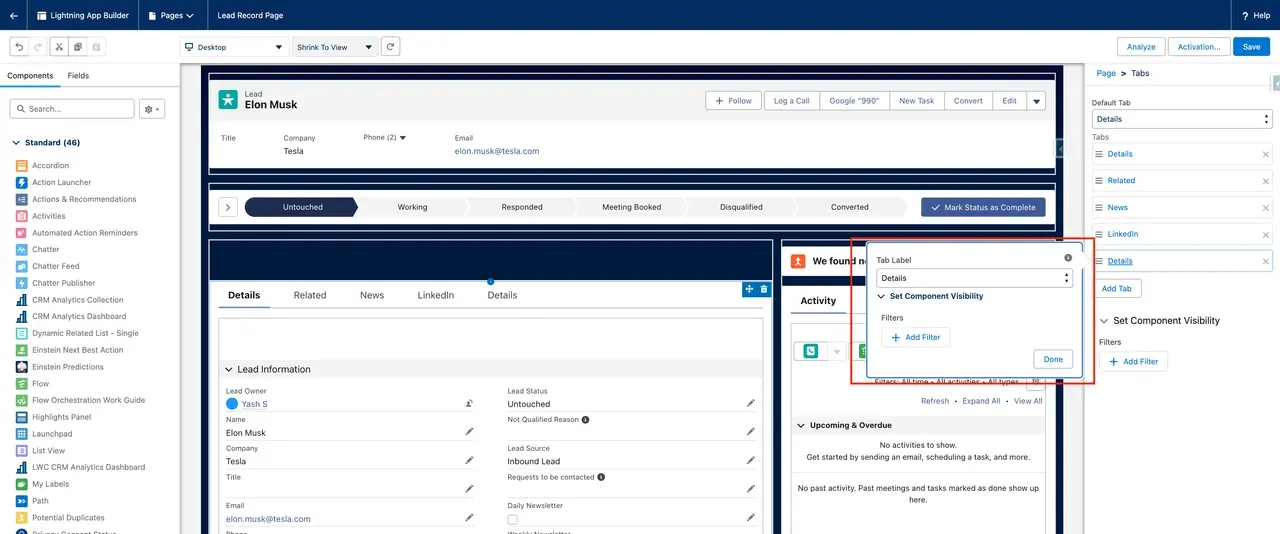Viewport: 1280px width, 534px height.
Task: Click the Paste clipboard icon
Action: tap(96, 47)
